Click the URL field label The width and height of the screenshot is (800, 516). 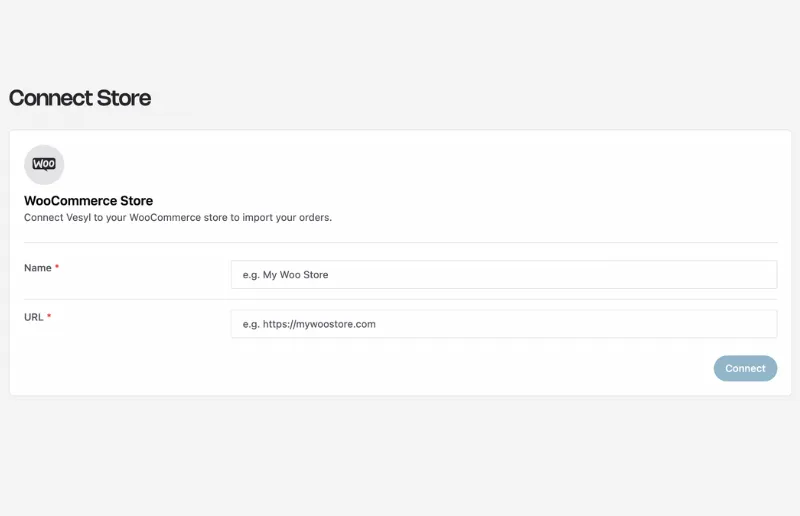(34, 317)
